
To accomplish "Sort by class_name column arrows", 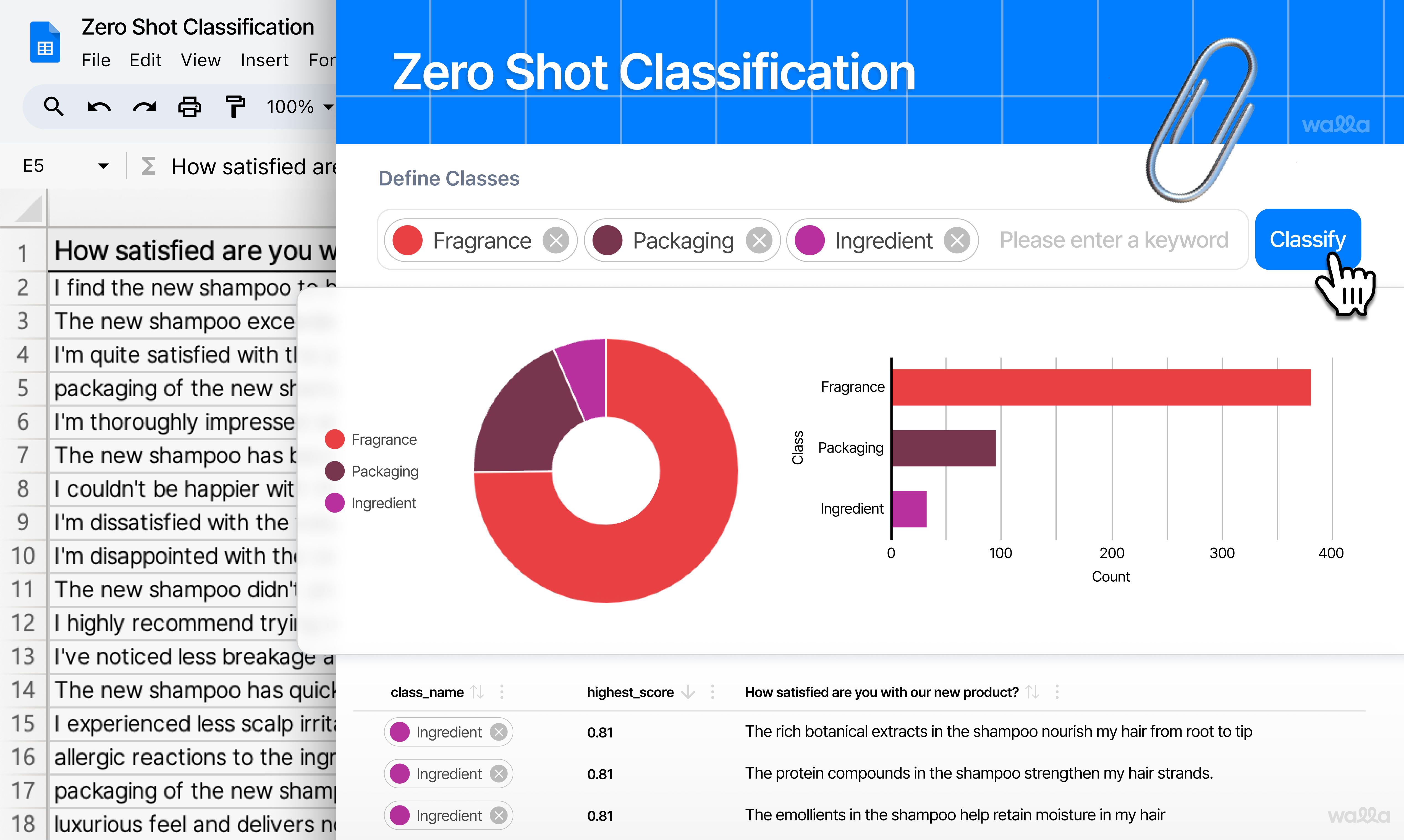I will pyautogui.click(x=477, y=692).
